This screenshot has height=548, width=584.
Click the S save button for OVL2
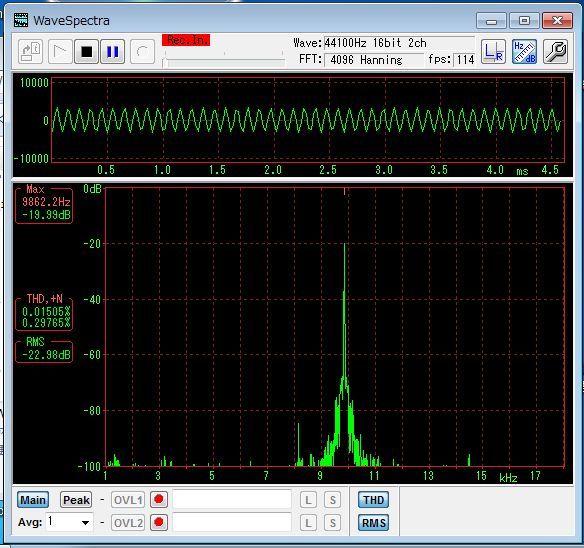(333, 523)
